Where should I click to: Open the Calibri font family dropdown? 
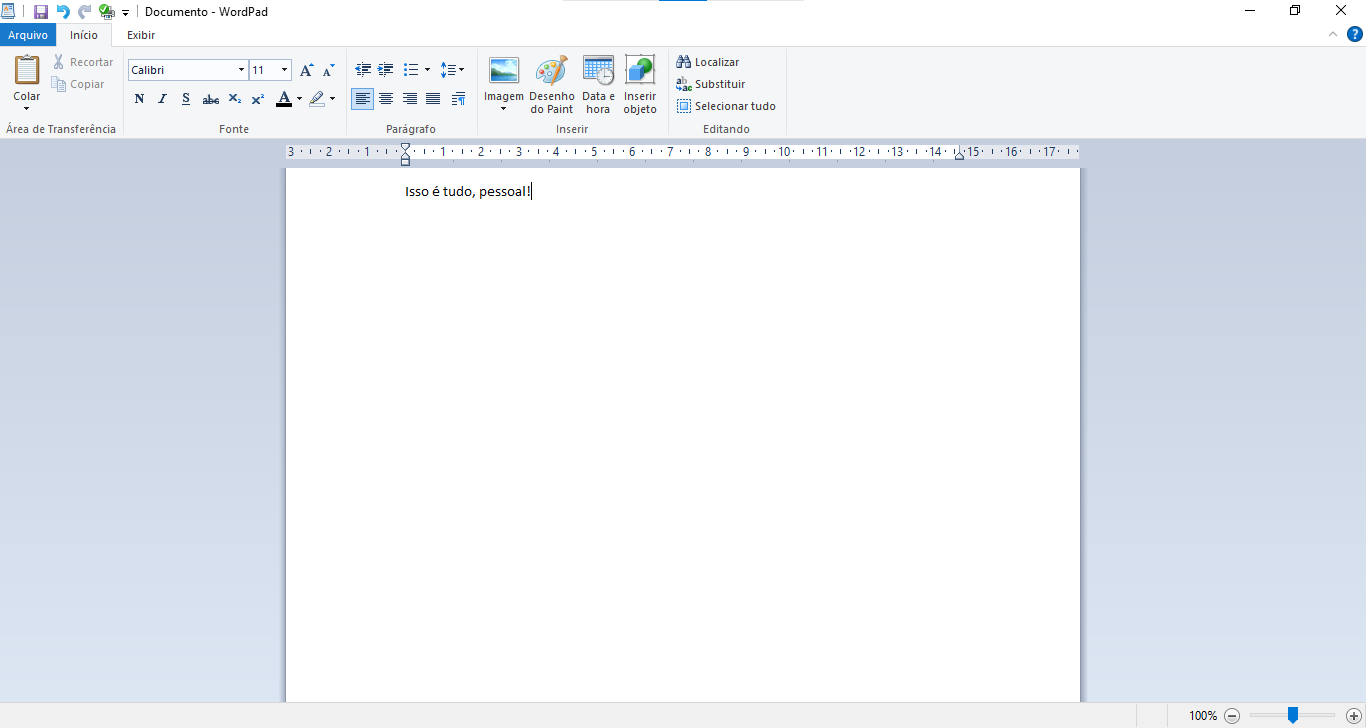point(241,70)
